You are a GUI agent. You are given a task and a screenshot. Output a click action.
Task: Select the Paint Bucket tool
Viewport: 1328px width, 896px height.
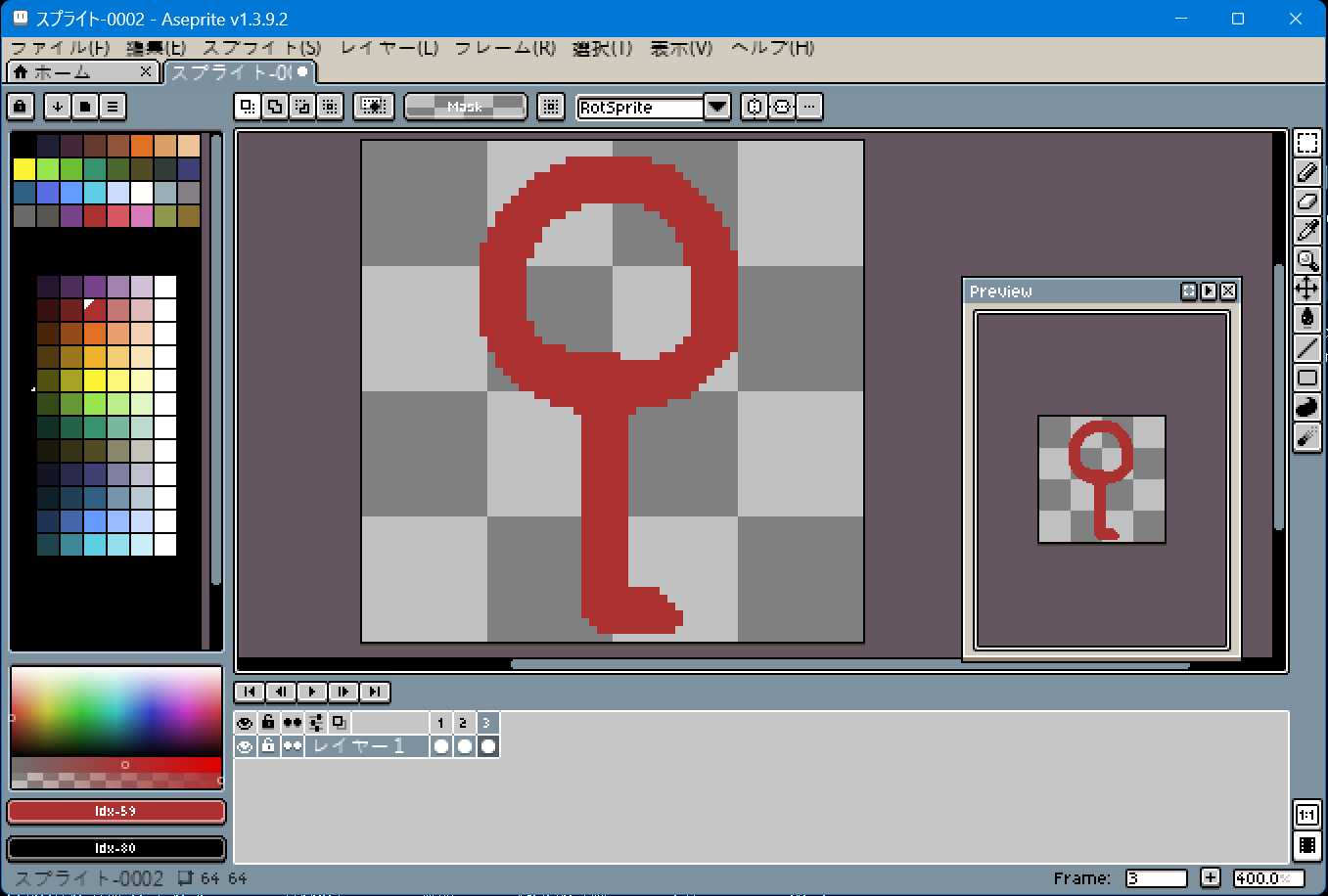(x=1307, y=319)
